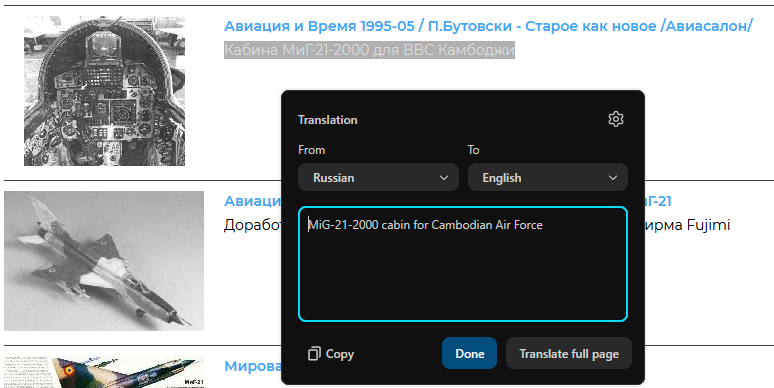Open the From language dropdown showing Russian

coord(378,177)
